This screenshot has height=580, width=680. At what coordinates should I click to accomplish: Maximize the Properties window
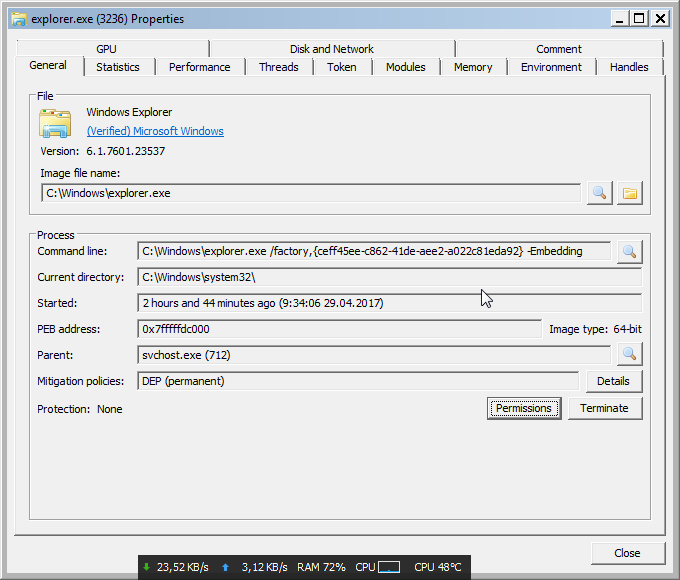(639, 19)
